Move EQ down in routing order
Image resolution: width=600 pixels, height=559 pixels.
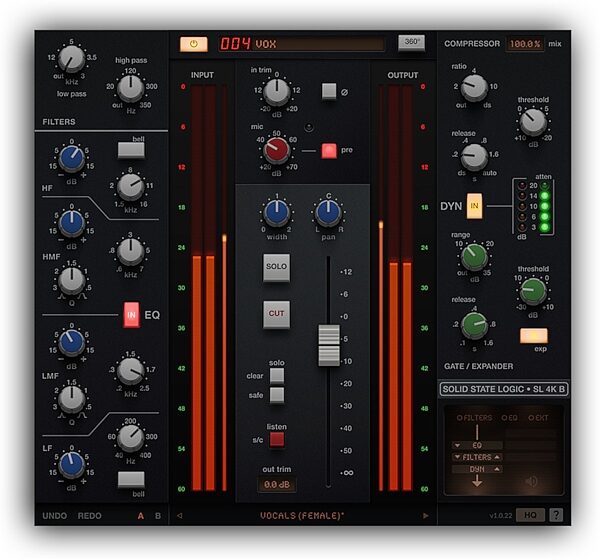coord(457,445)
